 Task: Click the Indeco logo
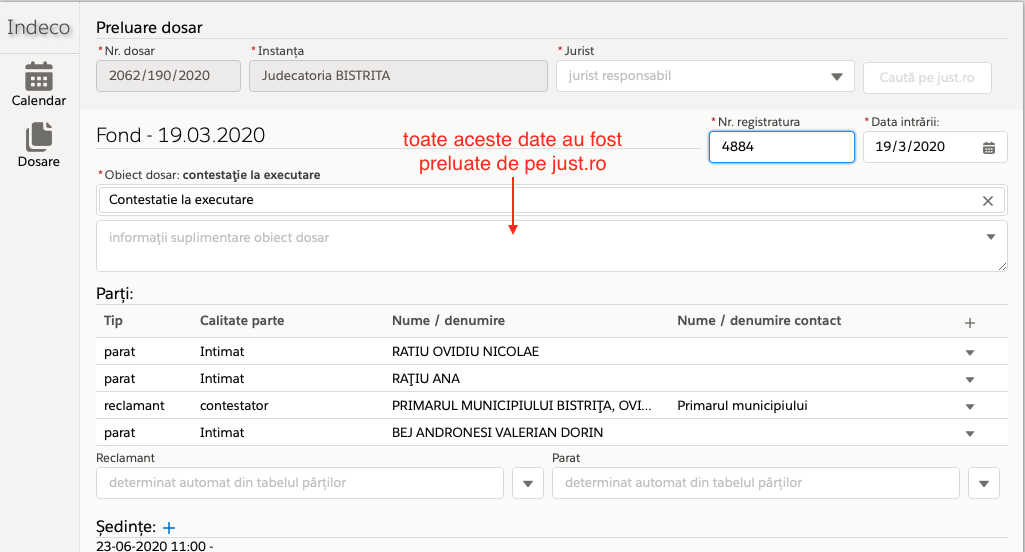pos(39,27)
